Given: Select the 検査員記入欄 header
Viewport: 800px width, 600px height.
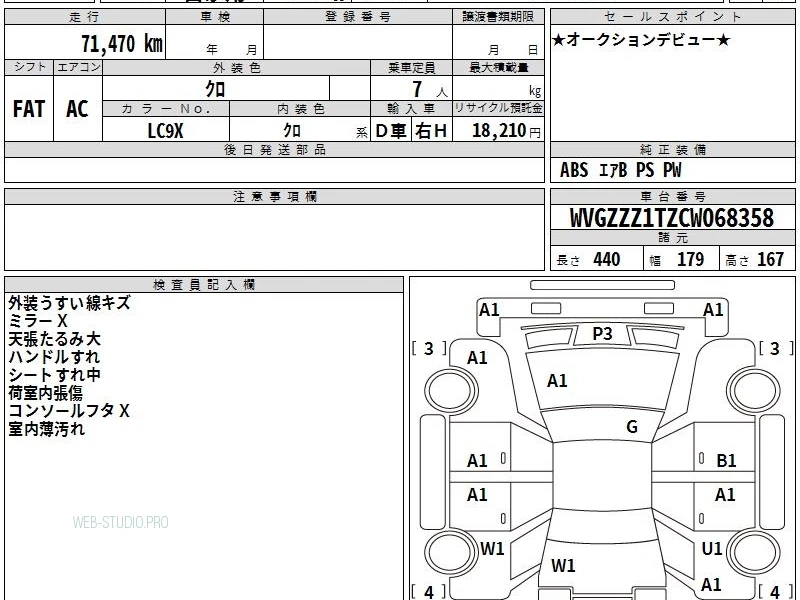Looking at the screenshot, I should pos(204,285).
